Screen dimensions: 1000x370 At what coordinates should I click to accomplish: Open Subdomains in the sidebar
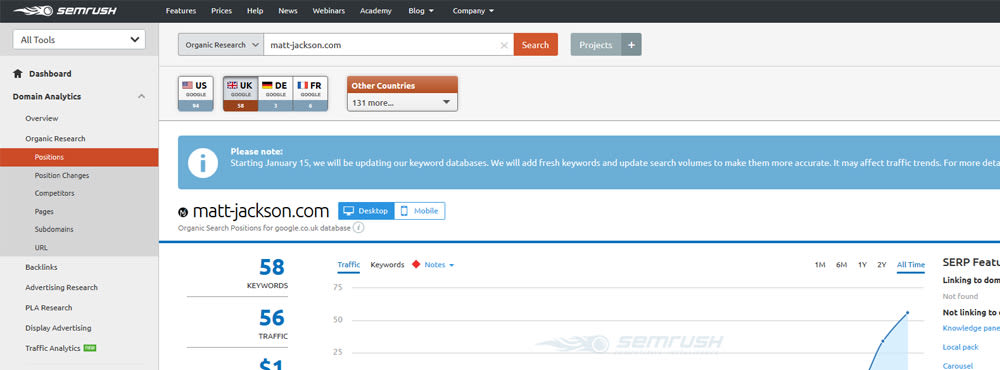click(x=54, y=230)
